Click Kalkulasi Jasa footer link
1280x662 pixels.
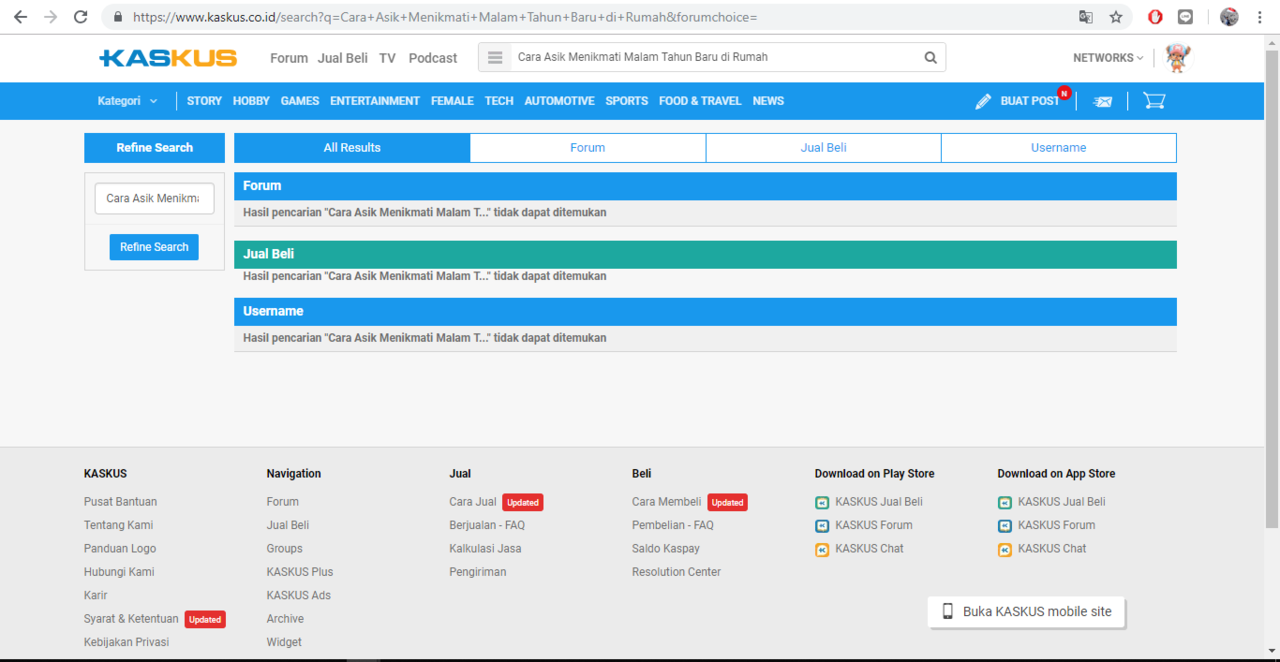[485, 549]
